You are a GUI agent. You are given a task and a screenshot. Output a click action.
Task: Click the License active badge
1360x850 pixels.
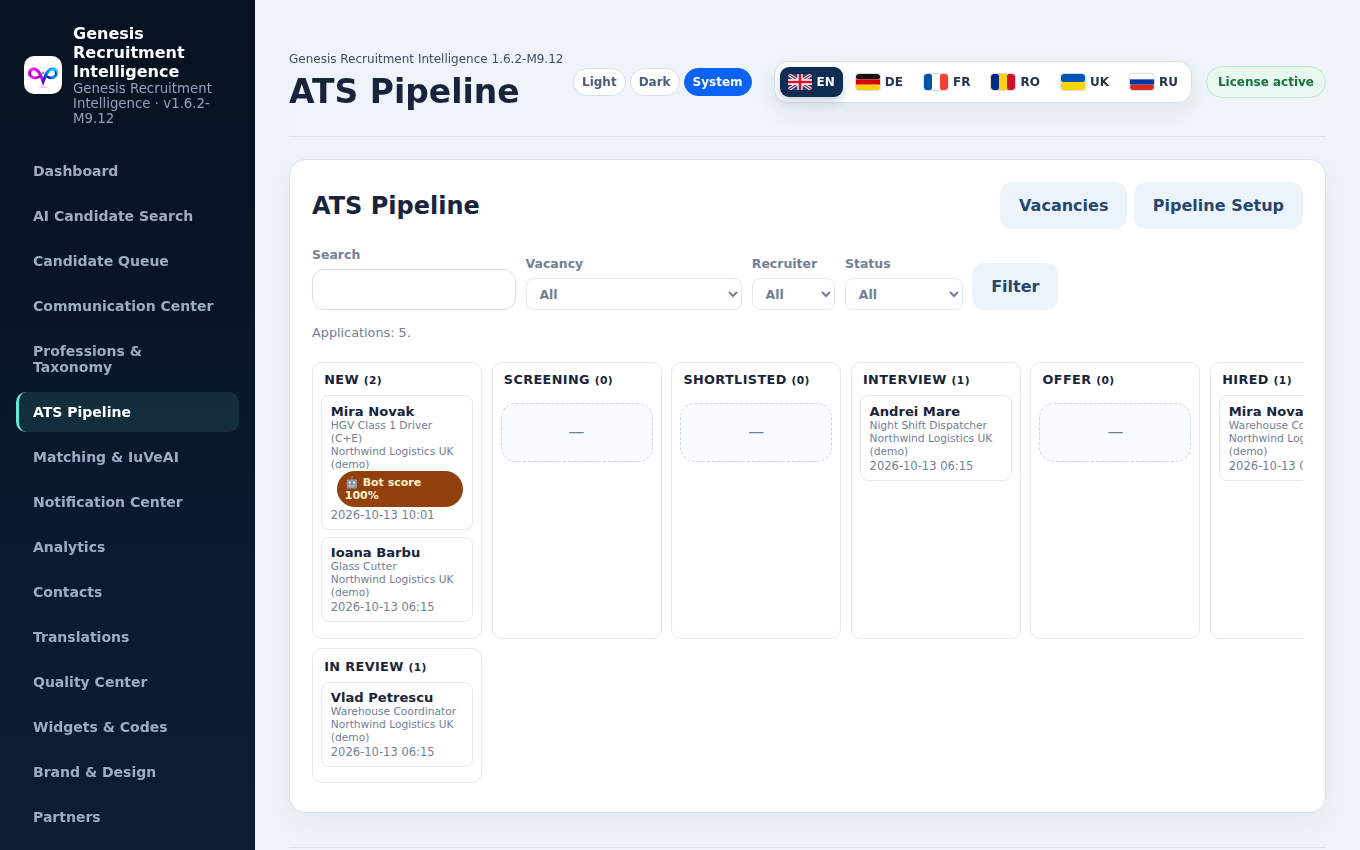click(x=1265, y=82)
